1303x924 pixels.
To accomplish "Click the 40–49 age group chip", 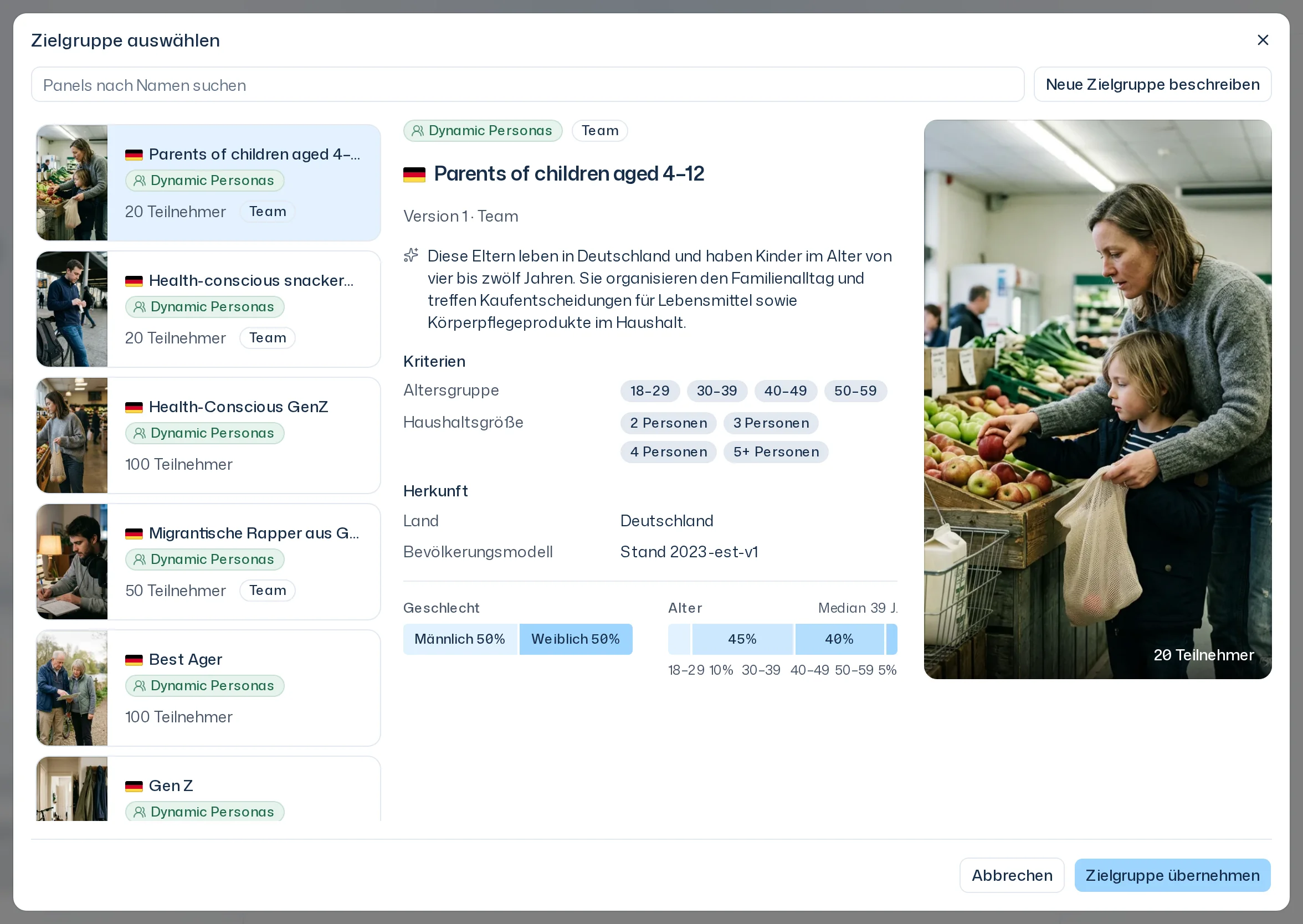I will (x=785, y=391).
